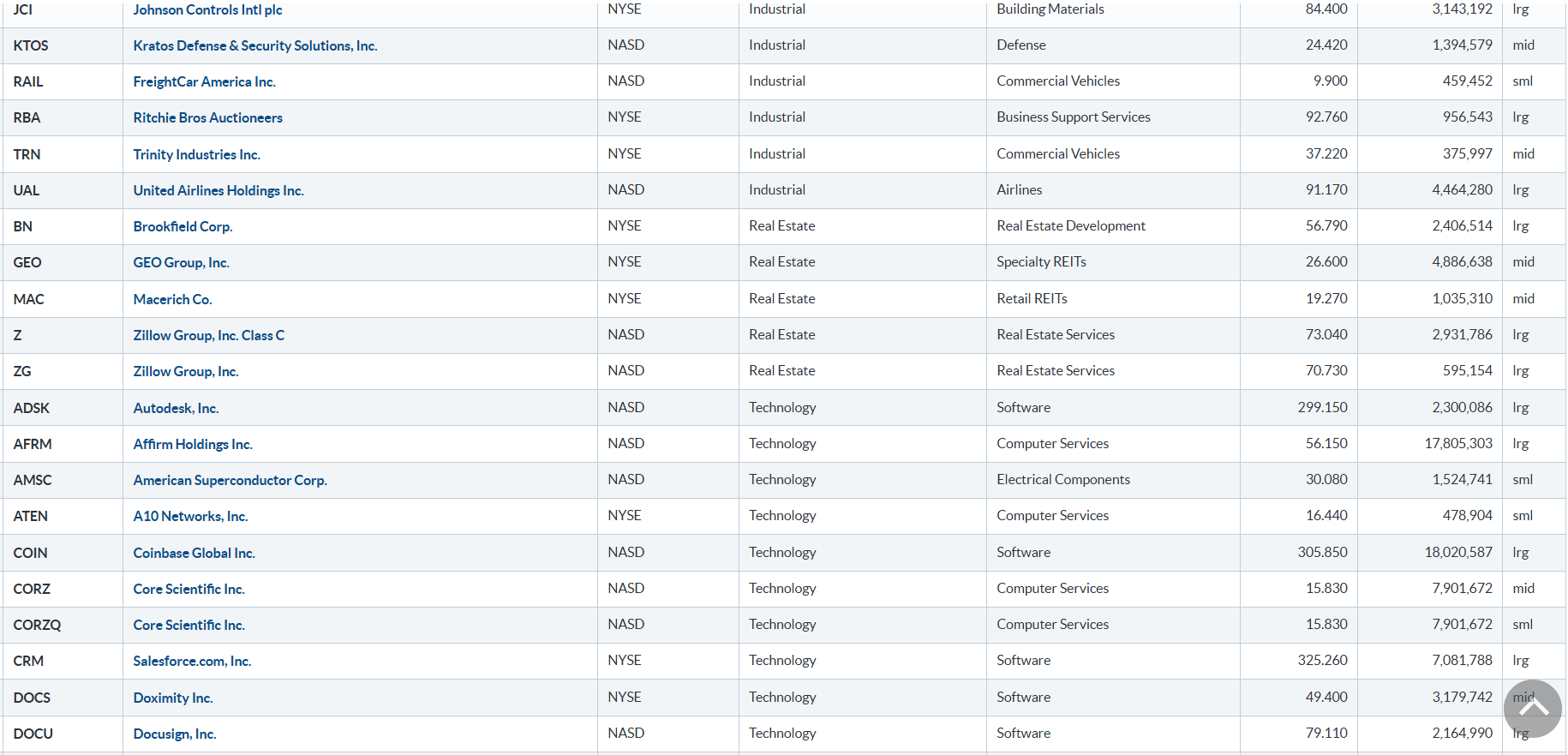Select the COIN ticker symbol
This screenshot has width=1568, height=755.
point(31,553)
